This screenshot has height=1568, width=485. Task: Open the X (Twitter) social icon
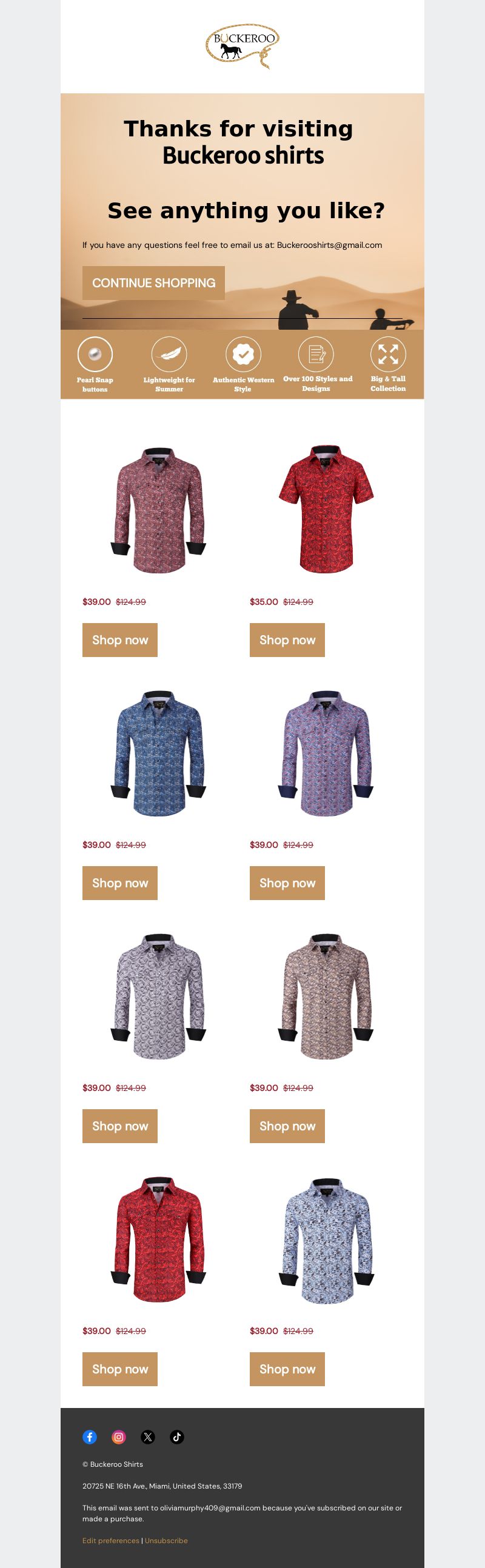click(x=148, y=1436)
